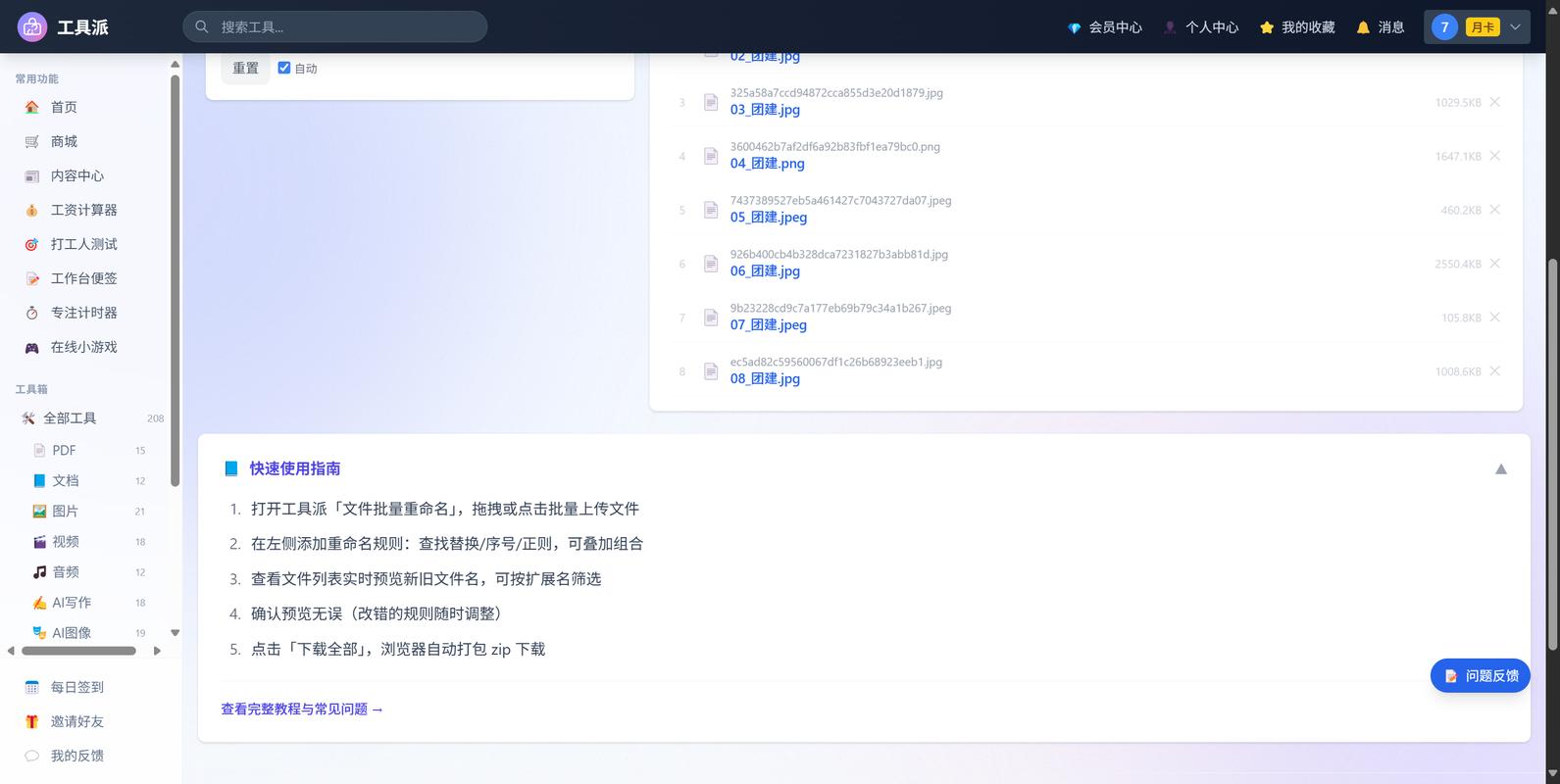
Task: Open 查看完整教程与常见问题 link
Action: tap(302, 709)
